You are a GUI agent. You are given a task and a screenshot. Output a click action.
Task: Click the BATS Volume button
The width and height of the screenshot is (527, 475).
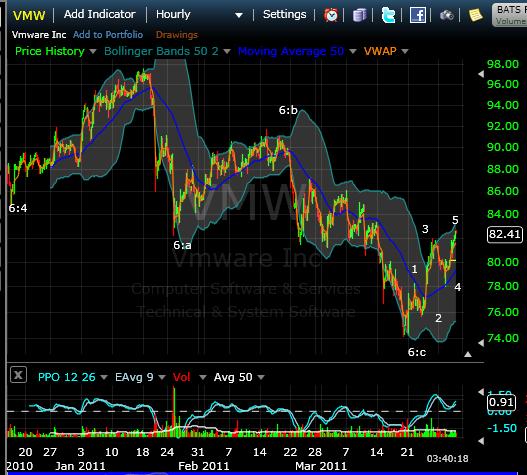(510, 15)
